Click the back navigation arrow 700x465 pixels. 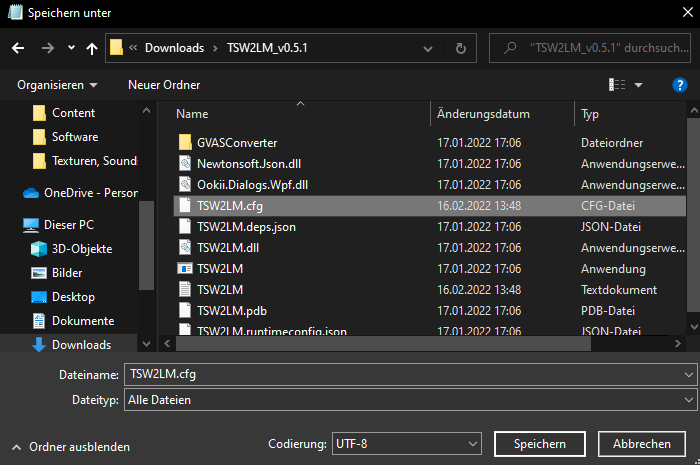coord(17,47)
